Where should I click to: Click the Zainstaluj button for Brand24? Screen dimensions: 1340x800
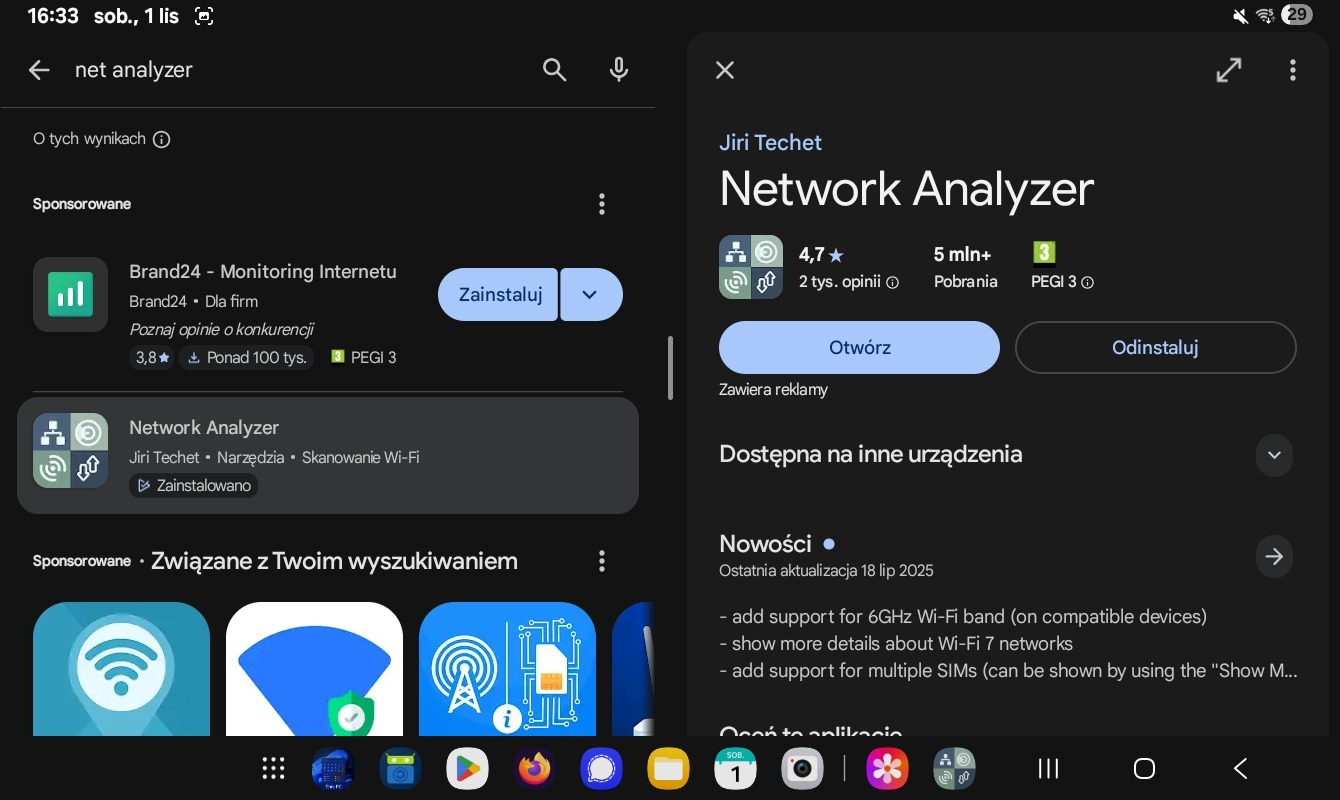point(499,295)
